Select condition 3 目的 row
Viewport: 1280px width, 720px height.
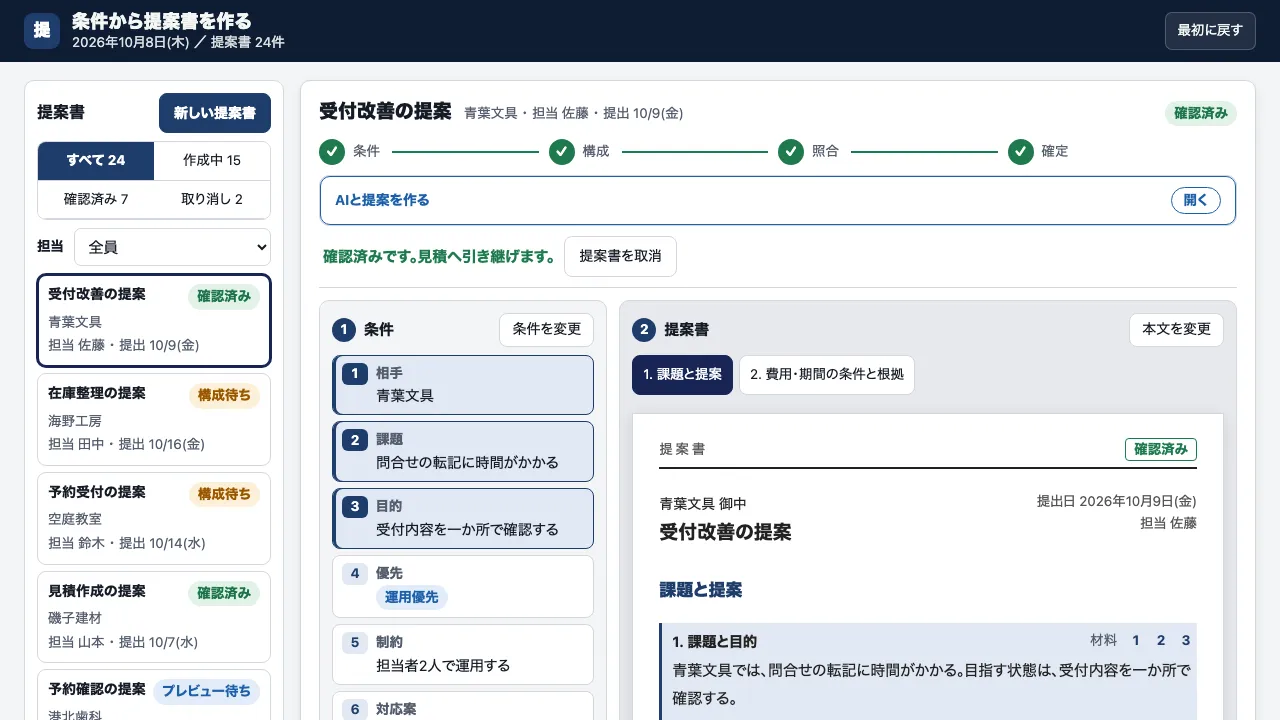point(463,518)
